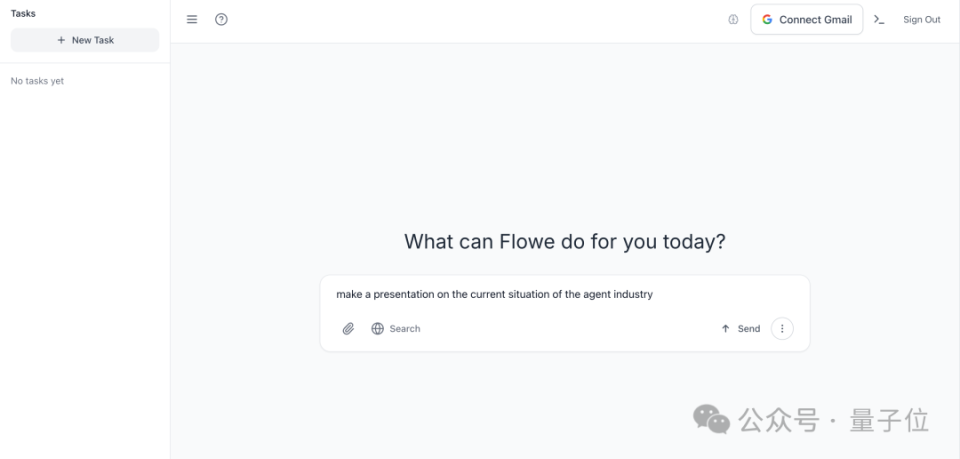Click the paperclip attach file icon
This screenshot has width=960, height=459.
[x=348, y=329]
